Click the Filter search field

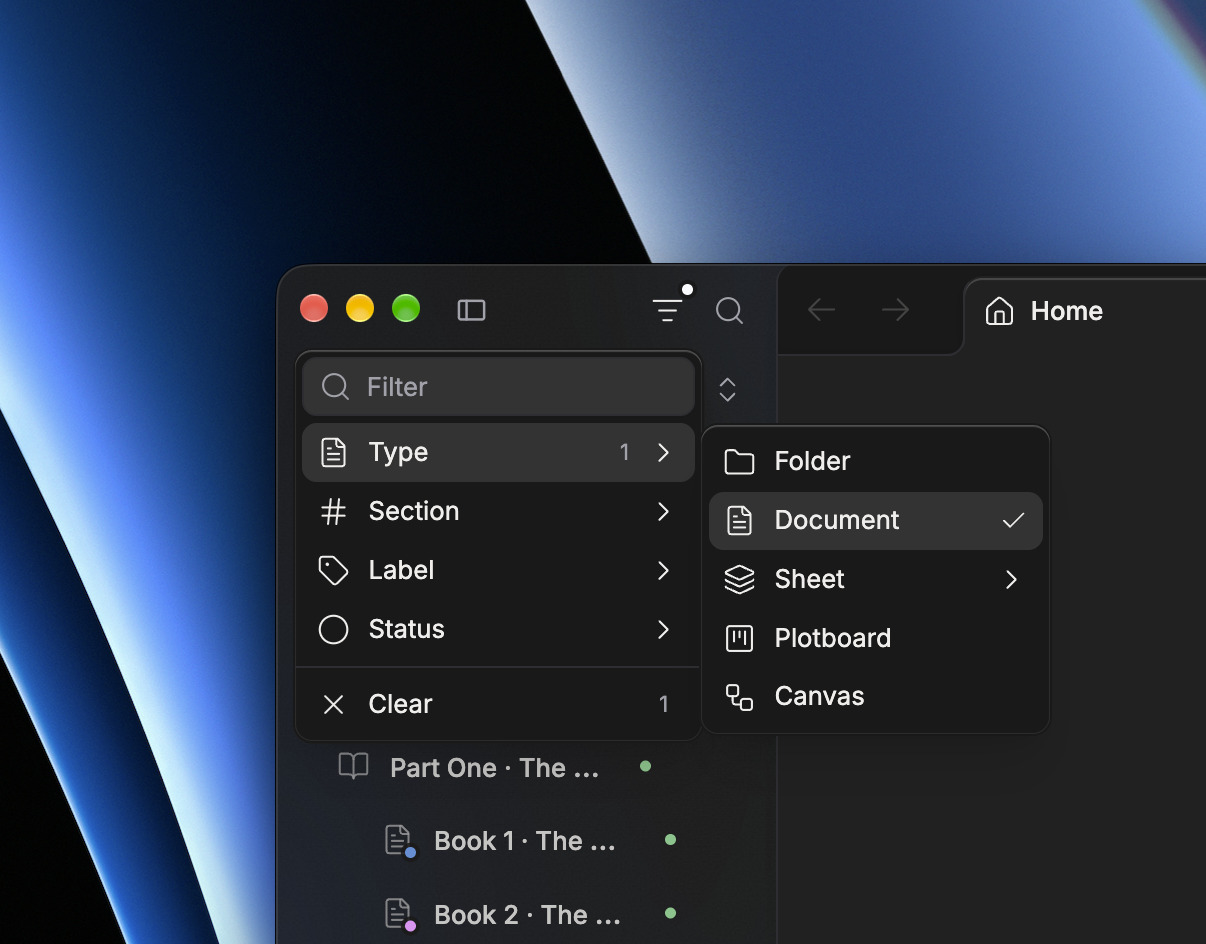click(499, 387)
